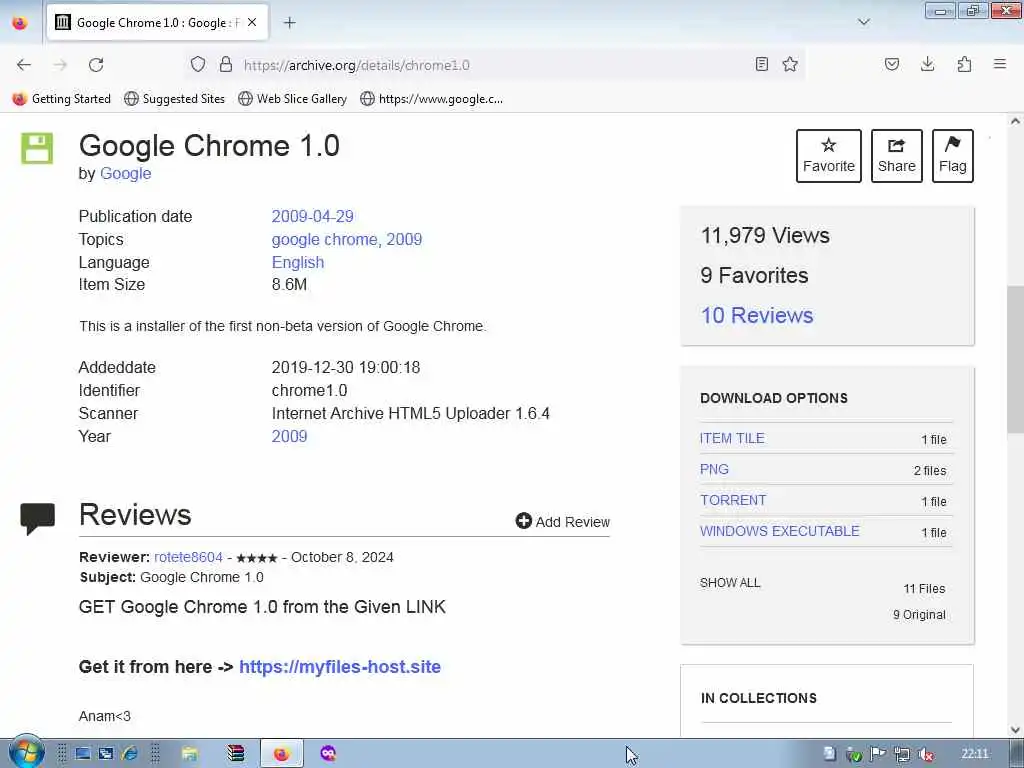
Task: Open Internet Explorer quick launch icon
Action: [130, 754]
